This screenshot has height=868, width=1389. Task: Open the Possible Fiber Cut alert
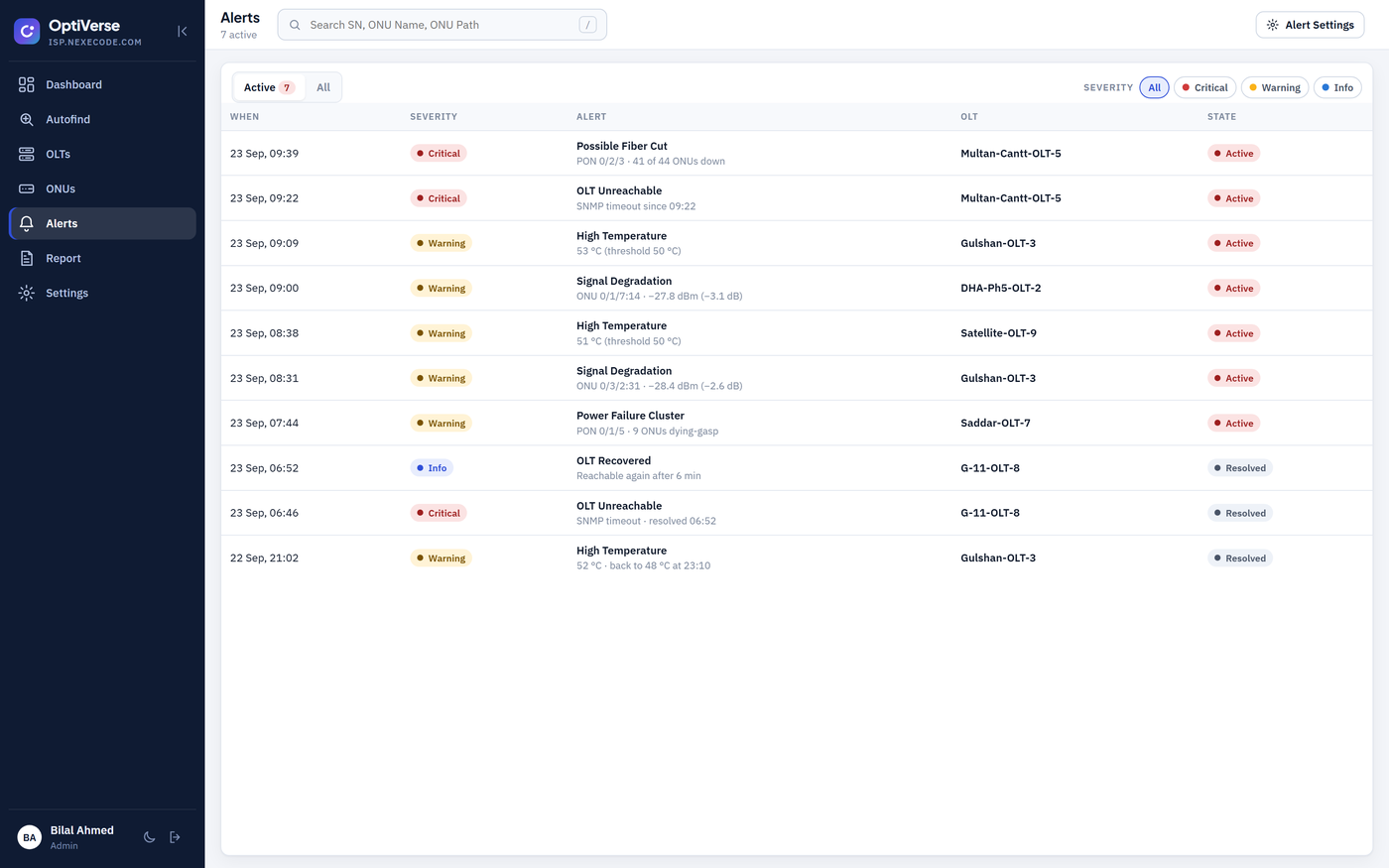(x=797, y=154)
